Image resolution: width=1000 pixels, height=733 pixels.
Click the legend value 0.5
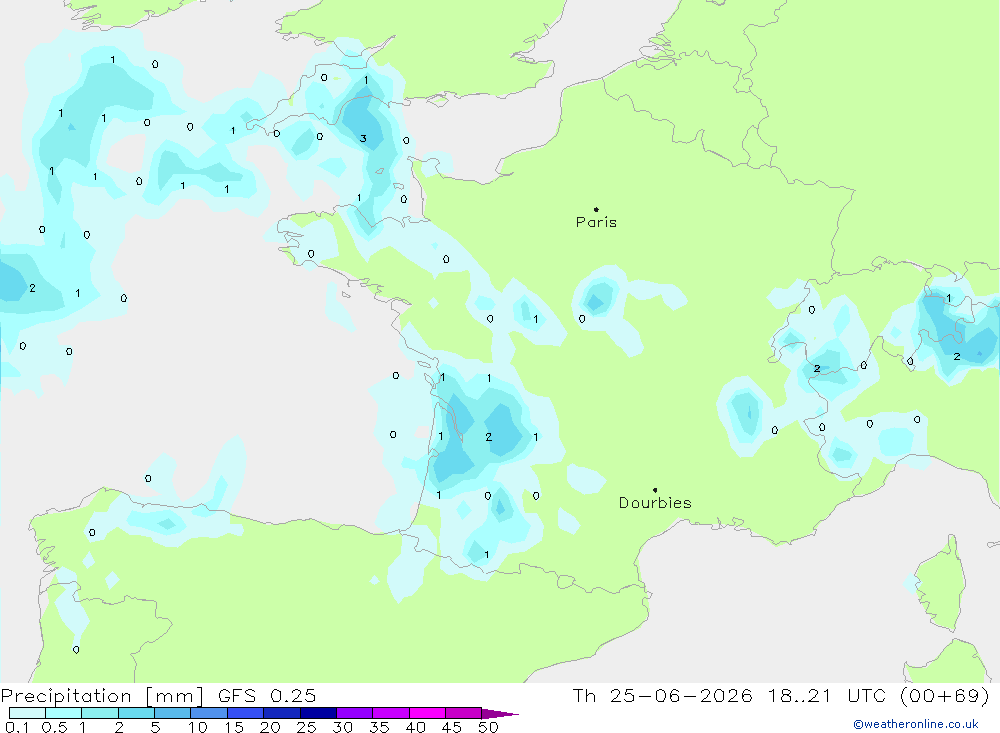[x=54, y=727]
